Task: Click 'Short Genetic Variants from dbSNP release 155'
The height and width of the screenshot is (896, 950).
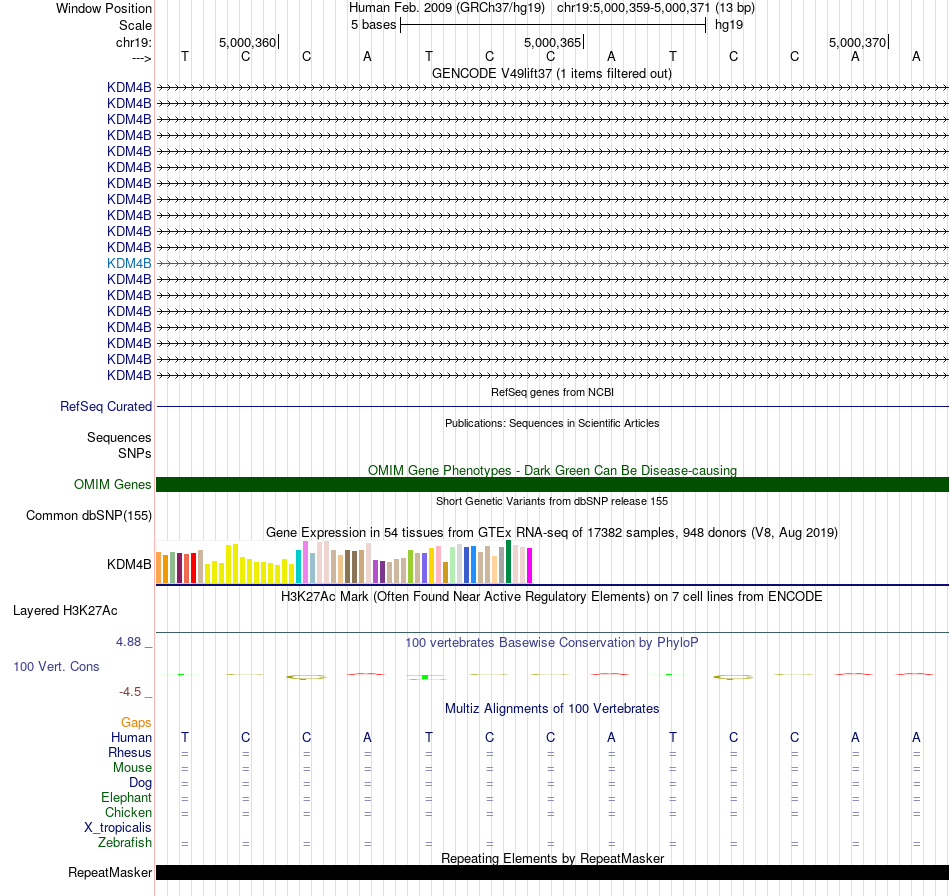Action: [x=552, y=502]
